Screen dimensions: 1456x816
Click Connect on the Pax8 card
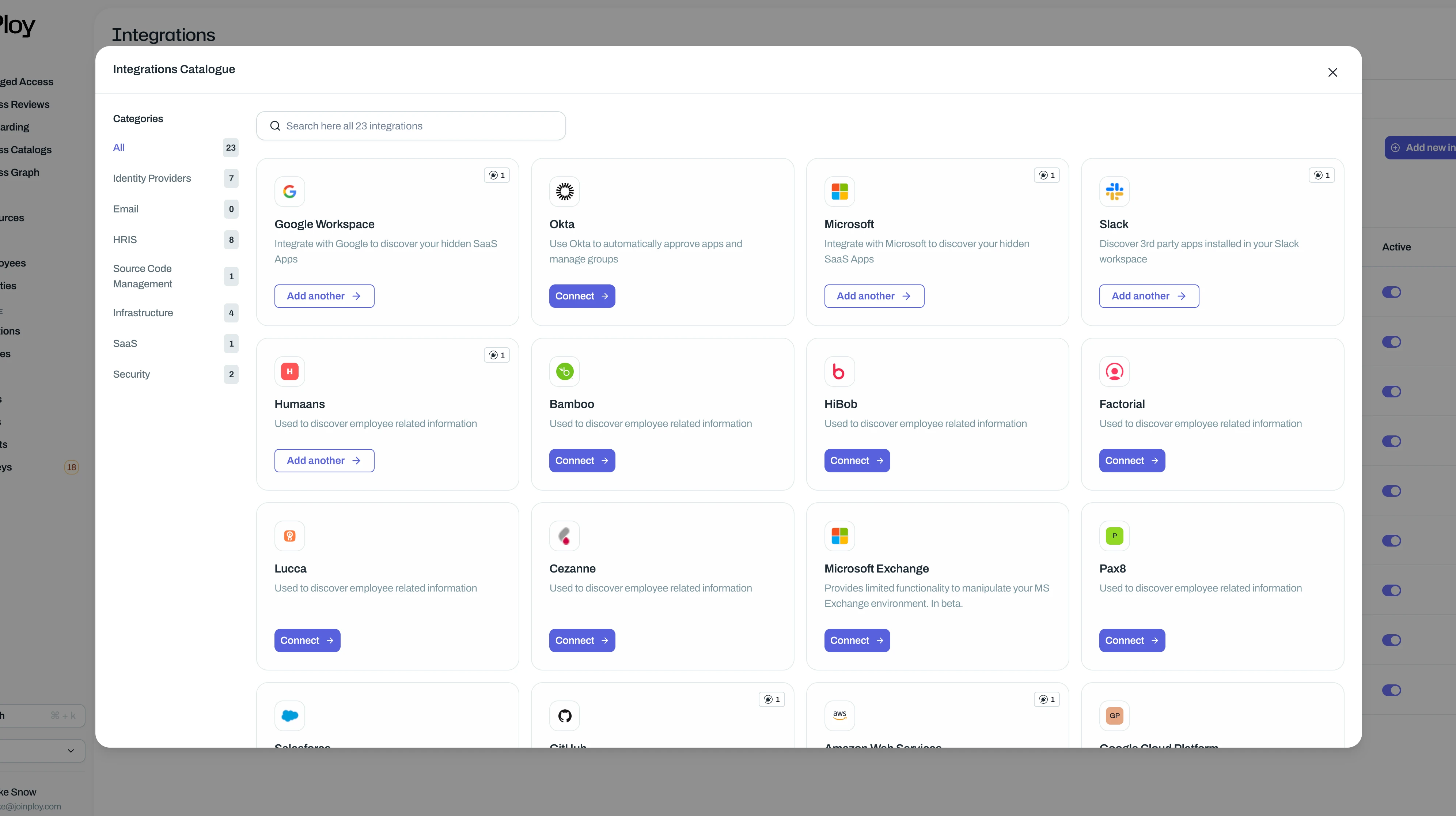click(1131, 641)
